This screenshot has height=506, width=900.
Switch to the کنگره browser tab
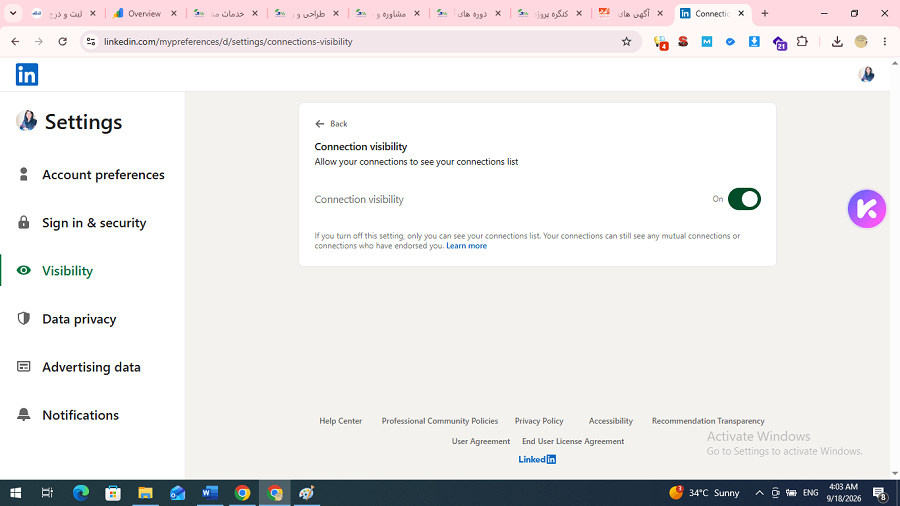(549, 13)
